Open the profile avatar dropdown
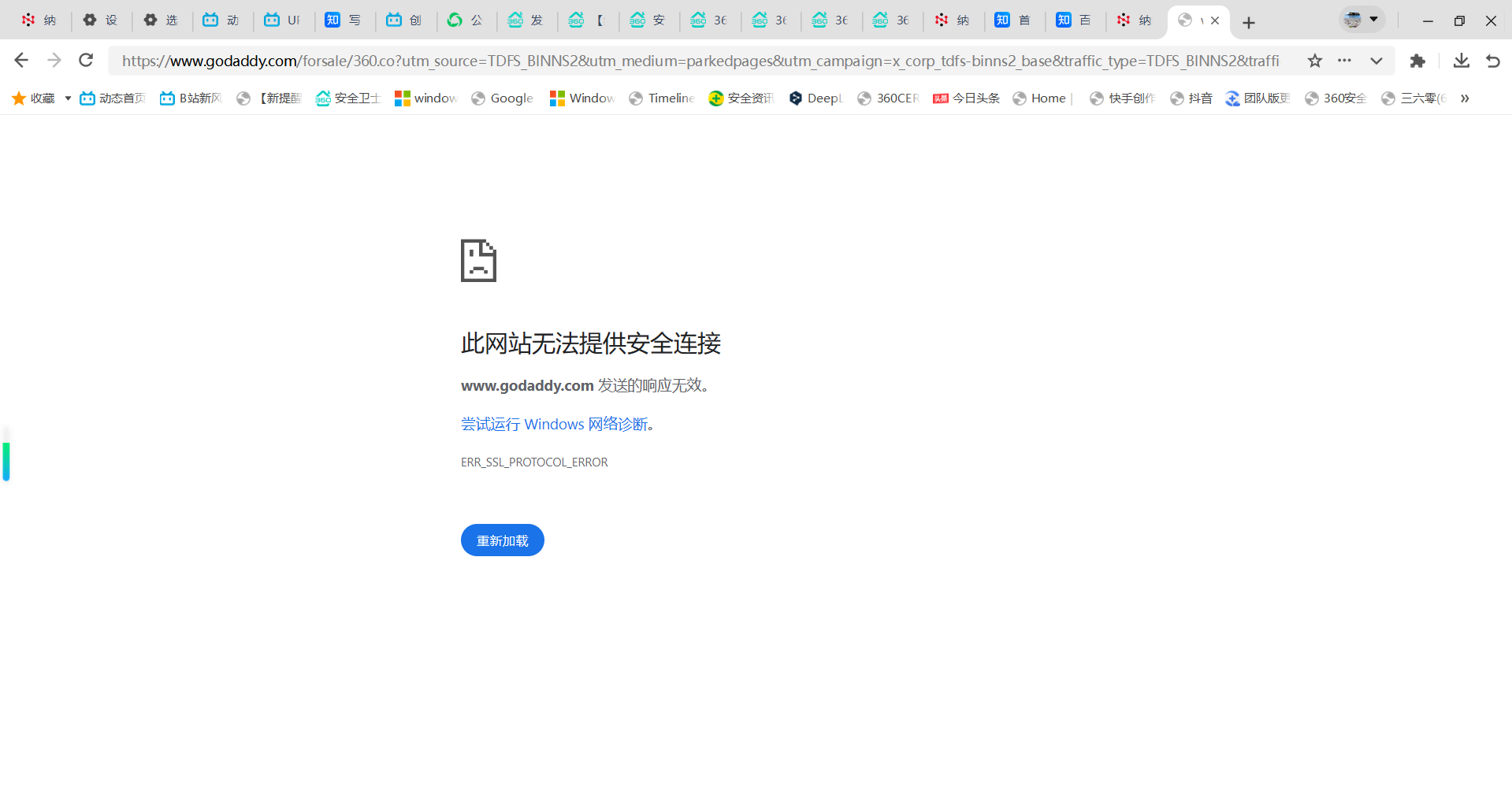The image size is (1512, 802). coord(1362,20)
